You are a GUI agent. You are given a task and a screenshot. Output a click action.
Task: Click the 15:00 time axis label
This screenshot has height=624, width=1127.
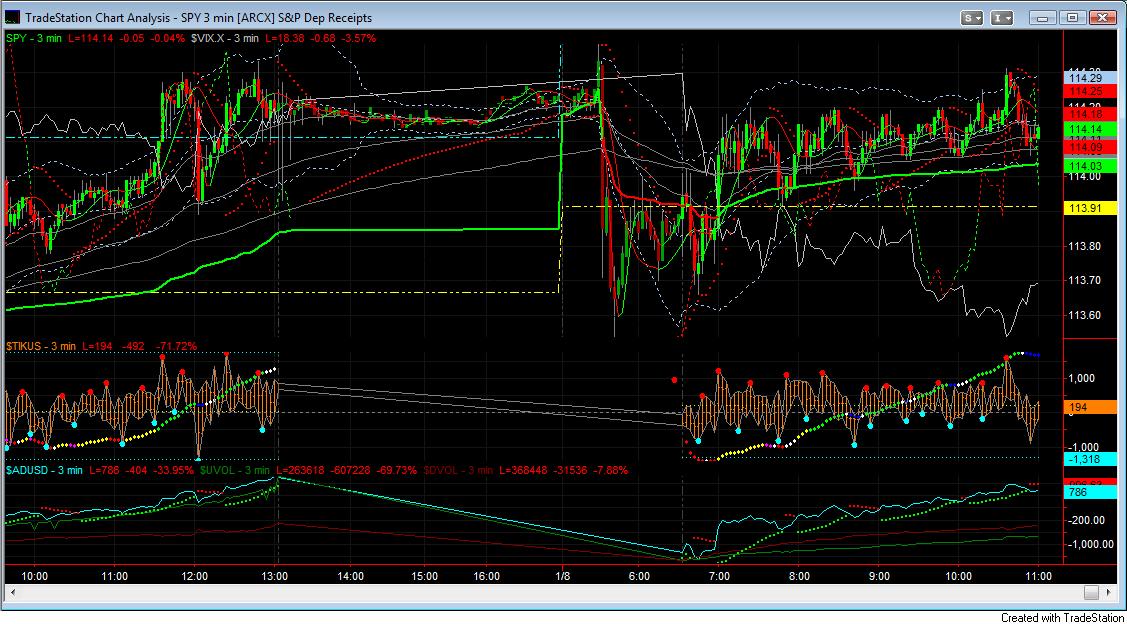coord(424,576)
